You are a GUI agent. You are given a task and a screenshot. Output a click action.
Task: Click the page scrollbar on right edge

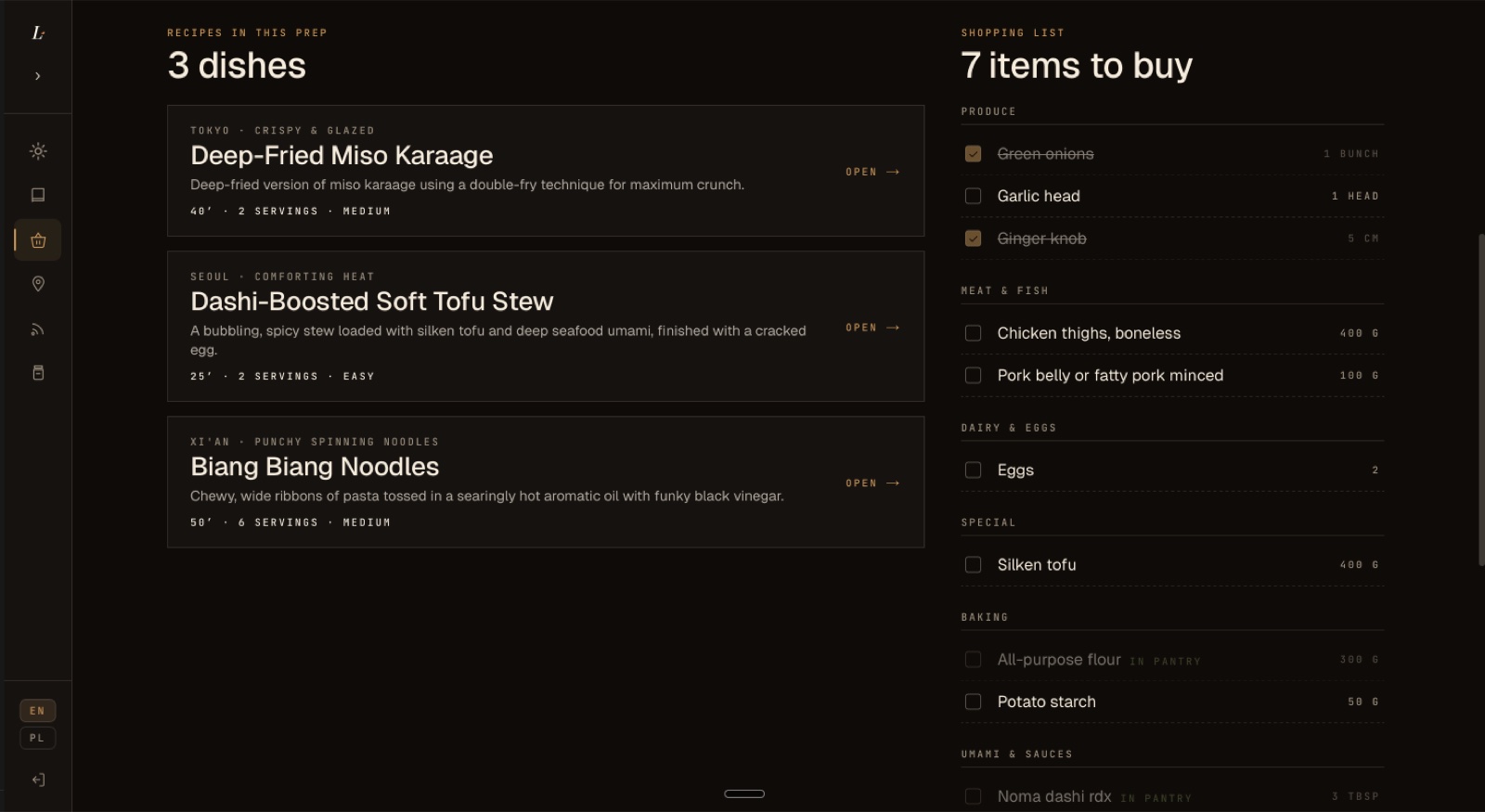1481,399
